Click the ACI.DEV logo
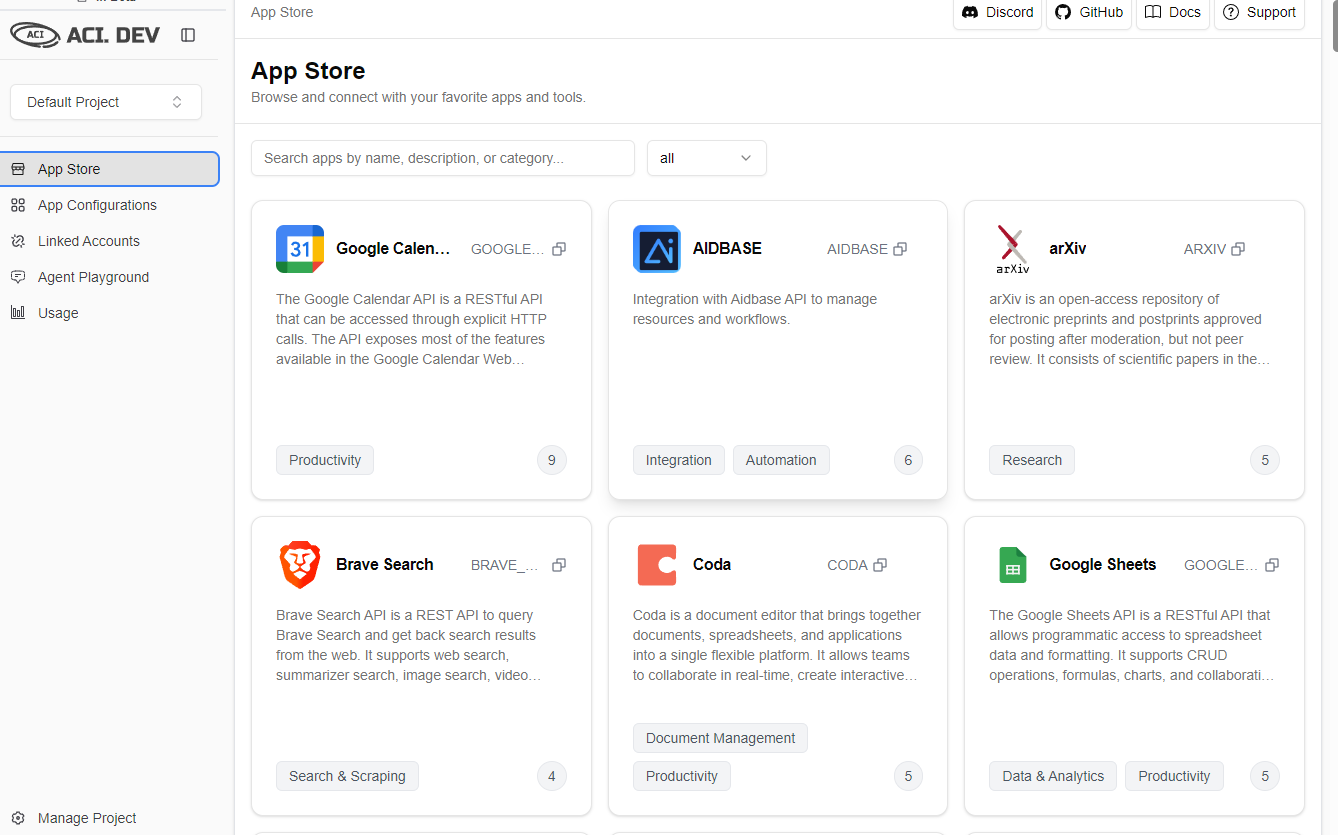1338x835 pixels. pos(85,35)
